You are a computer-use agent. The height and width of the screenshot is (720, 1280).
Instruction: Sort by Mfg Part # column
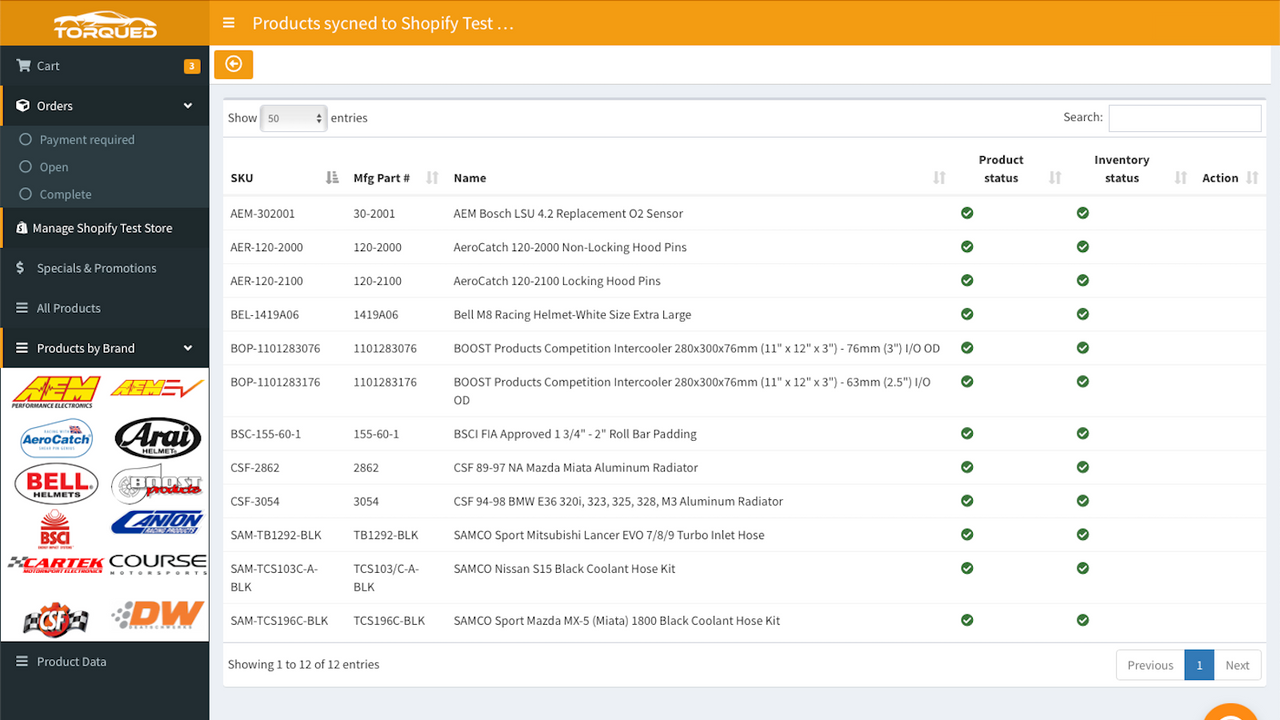tap(396, 178)
